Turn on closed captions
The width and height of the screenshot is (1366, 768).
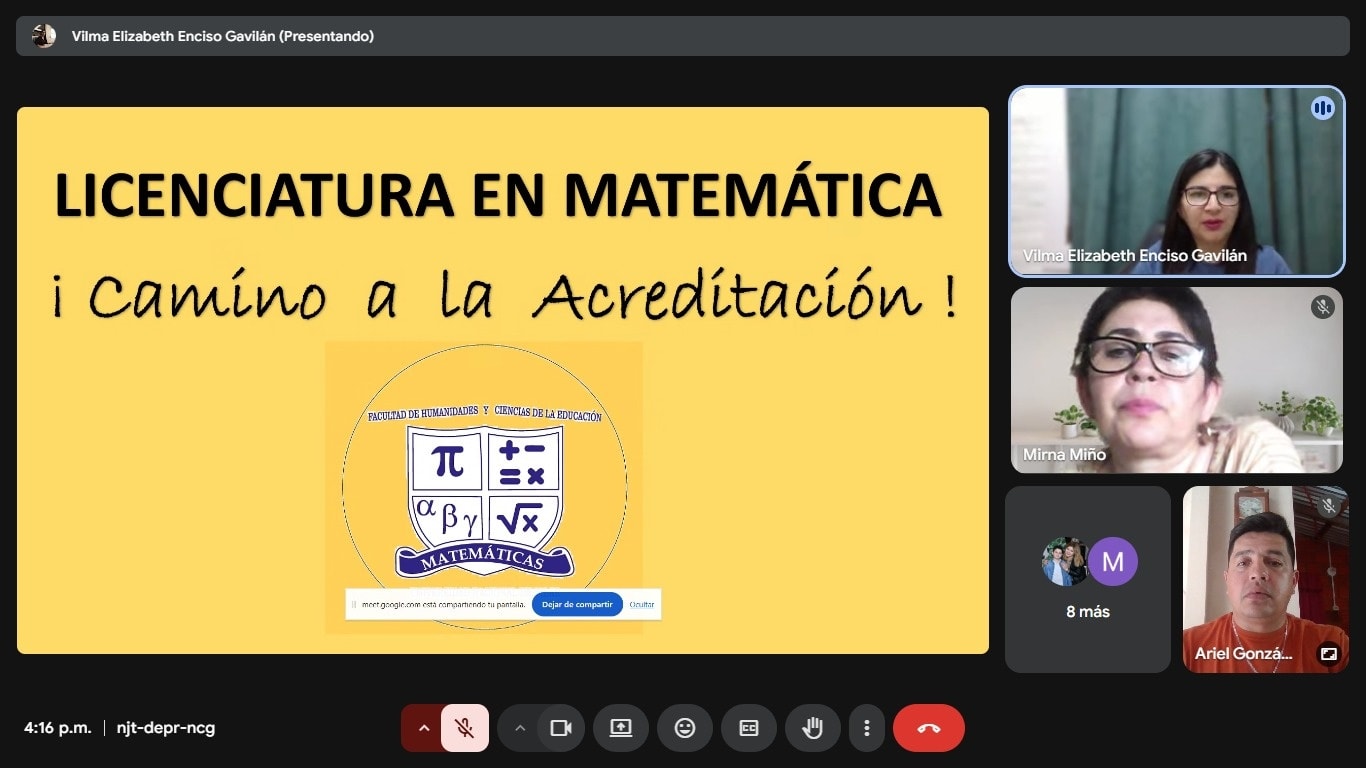point(748,728)
